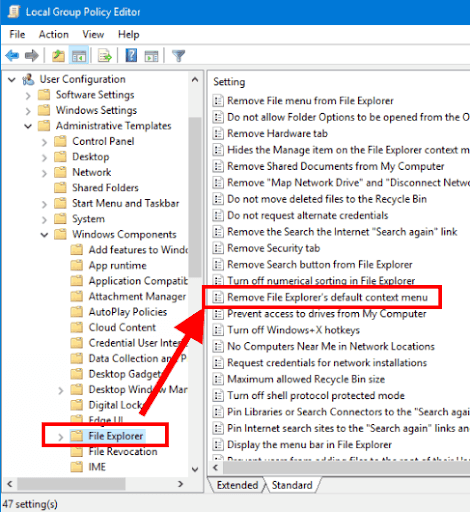Screen dimensions: 470x512
Task: Click the Control Panel folder icon
Action: [x=60, y=141]
